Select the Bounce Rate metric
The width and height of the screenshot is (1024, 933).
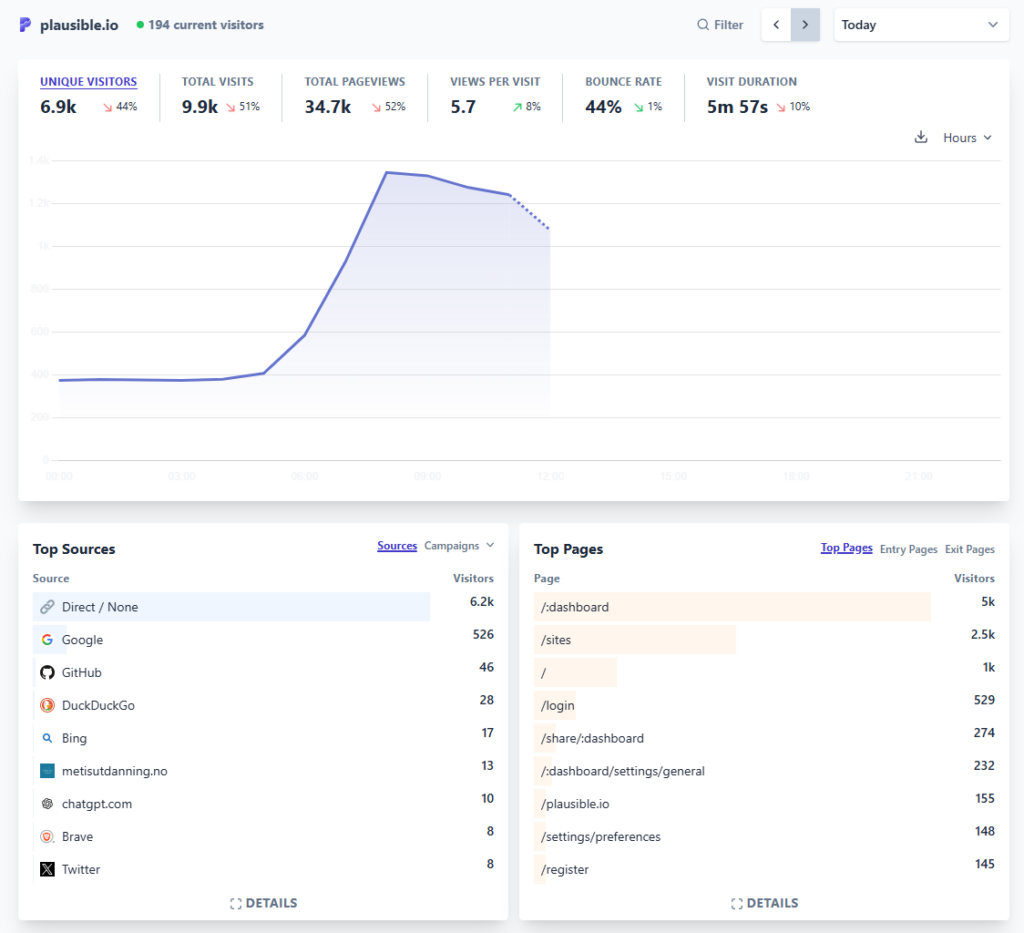(x=623, y=82)
